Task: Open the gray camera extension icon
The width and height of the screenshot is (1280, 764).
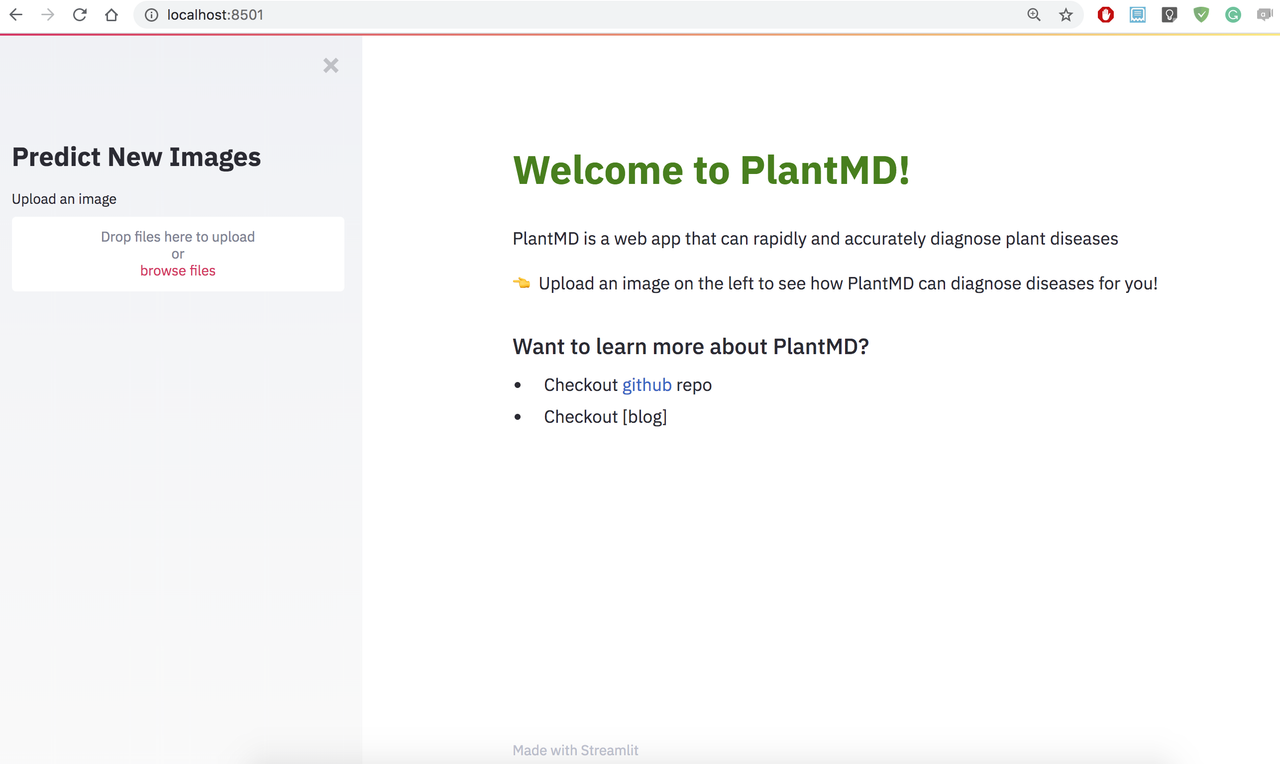Action: (1265, 15)
